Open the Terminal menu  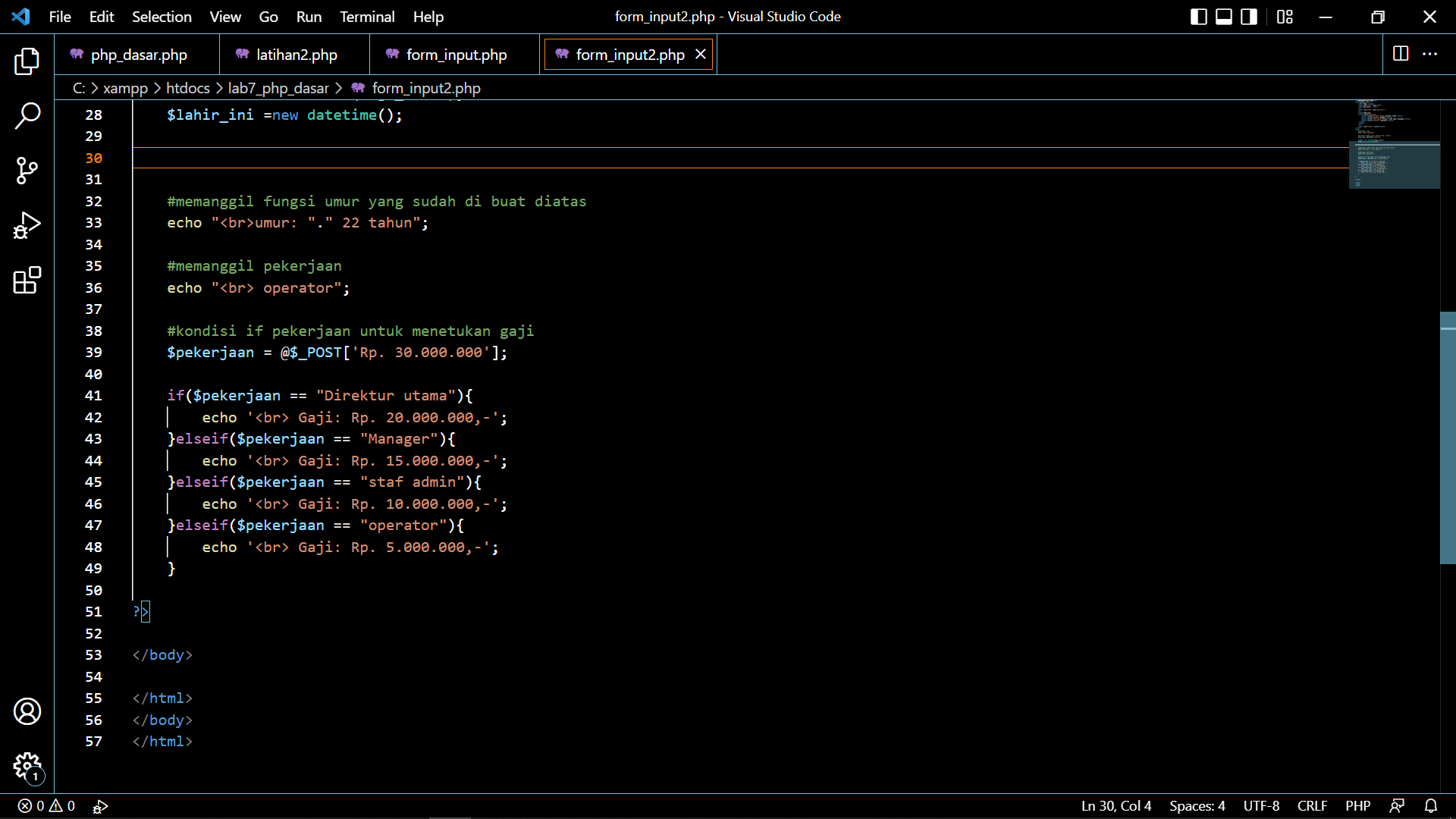(x=367, y=16)
